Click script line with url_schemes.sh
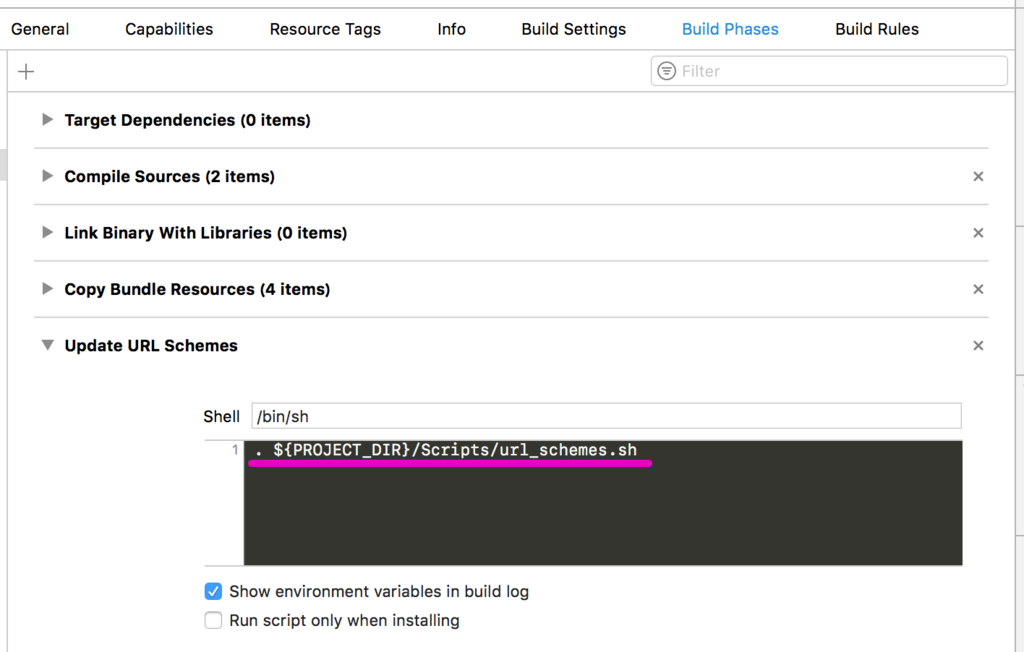The width and height of the screenshot is (1024, 652). coord(446,450)
